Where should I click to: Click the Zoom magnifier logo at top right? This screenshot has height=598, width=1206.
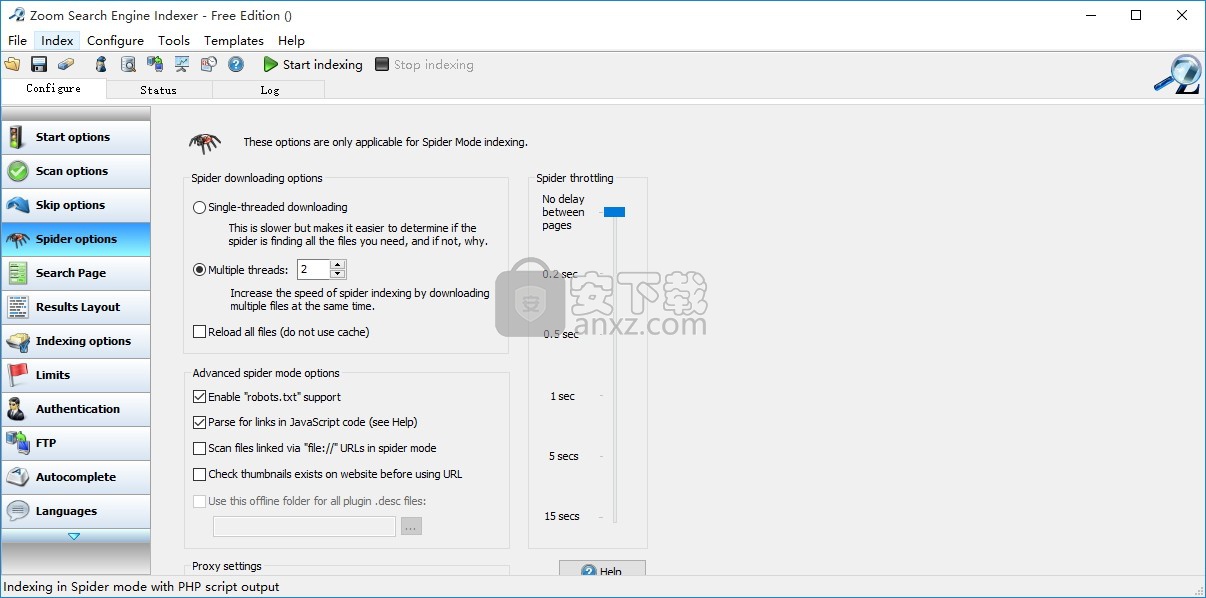(x=1177, y=75)
